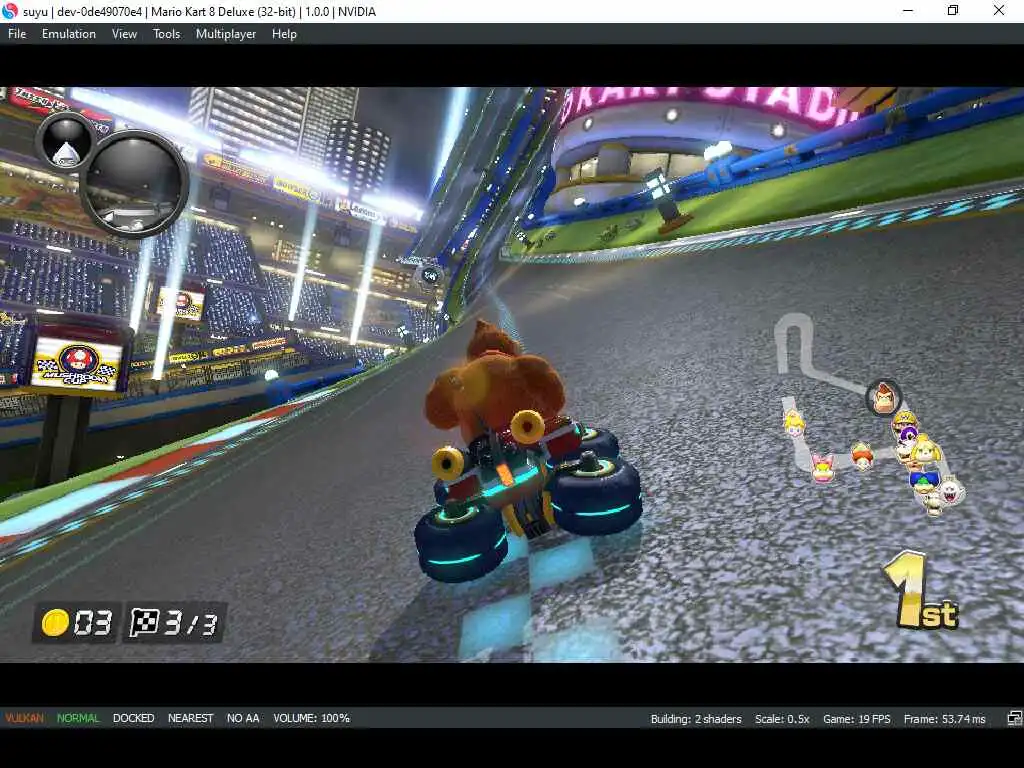This screenshot has width=1024, height=768.
Task: Click the checkered lap flag icon
Action: pos(144,622)
